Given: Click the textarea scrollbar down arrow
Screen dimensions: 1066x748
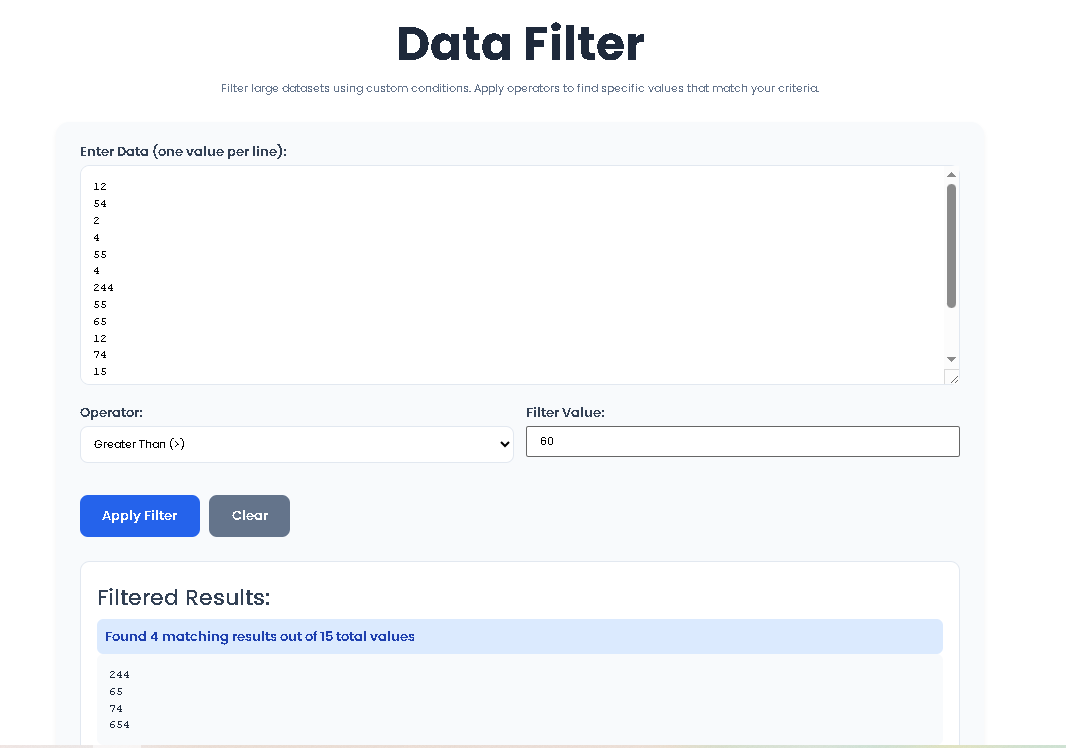Looking at the screenshot, I should click(x=951, y=358).
